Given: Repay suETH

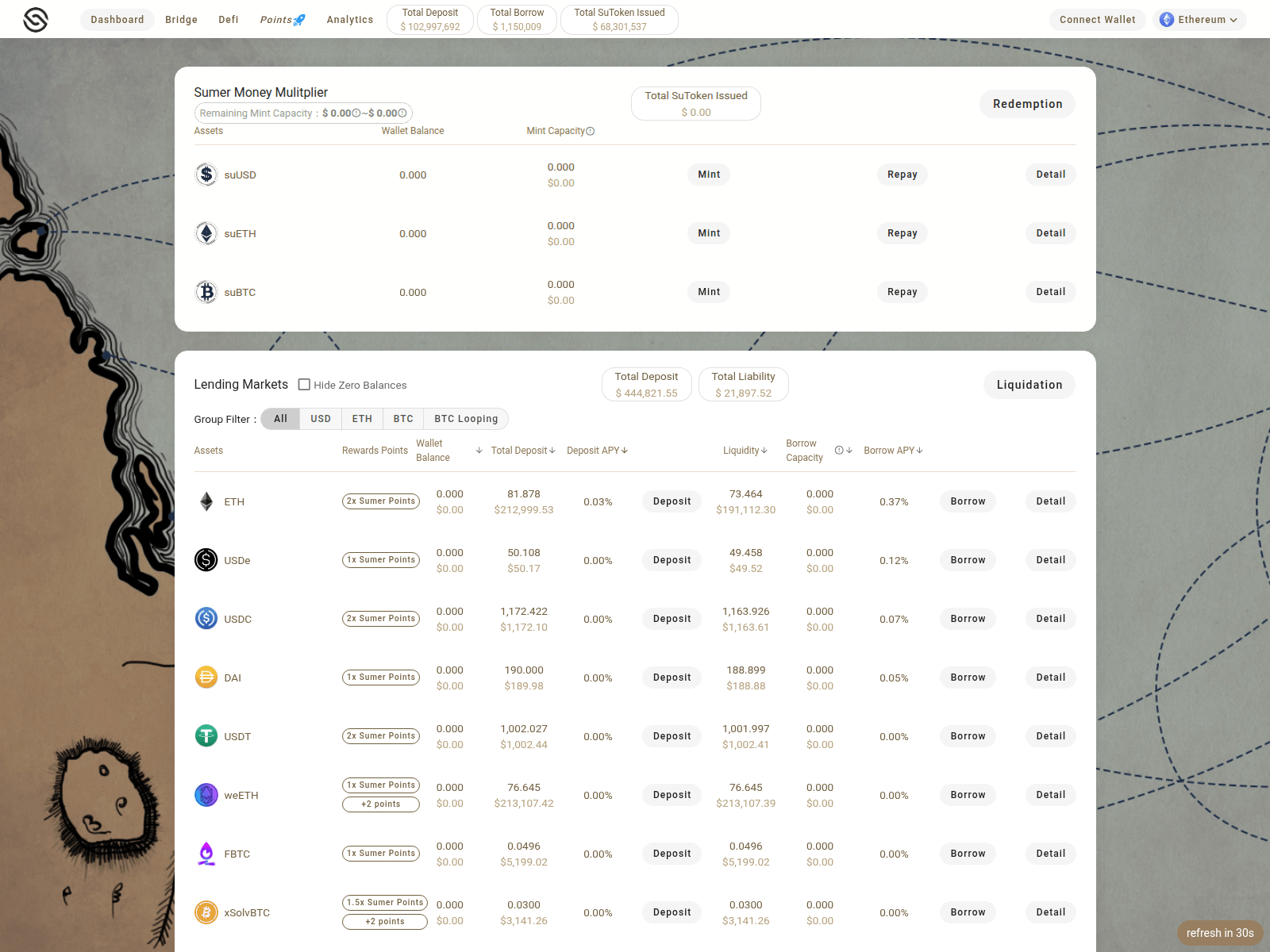Looking at the screenshot, I should [x=902, y=233].
